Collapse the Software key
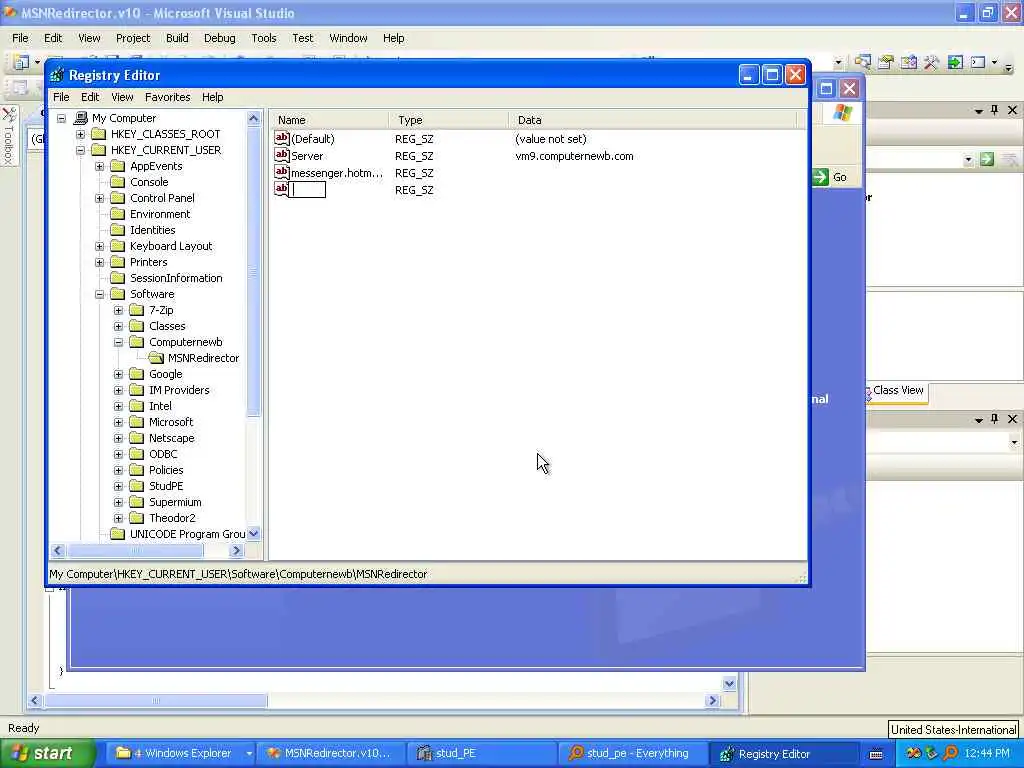This screenshot has height=768, width=1024. tap(100, 295)
